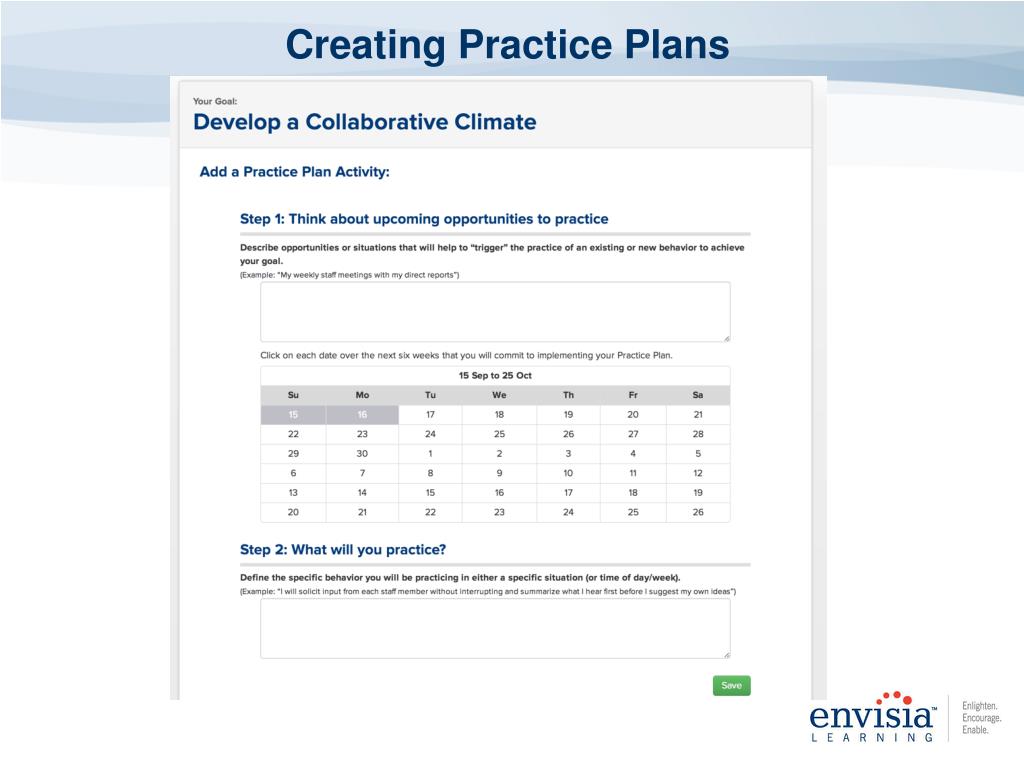
Task: Select date 29 in the calendar
Action: 293,454
